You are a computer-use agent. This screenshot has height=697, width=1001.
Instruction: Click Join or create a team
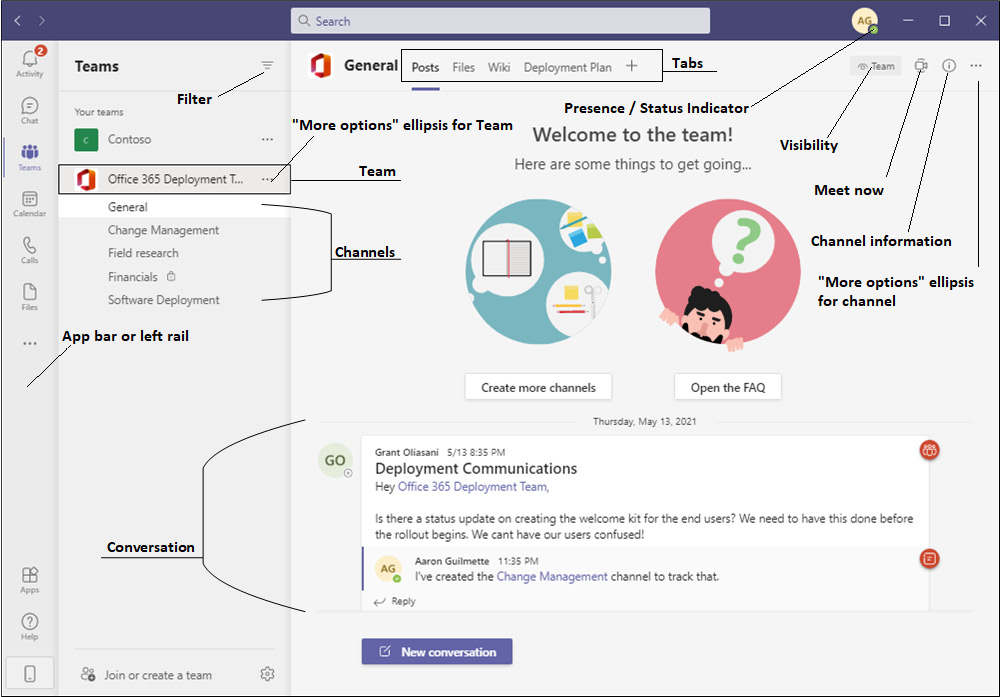tap(146, 675)
